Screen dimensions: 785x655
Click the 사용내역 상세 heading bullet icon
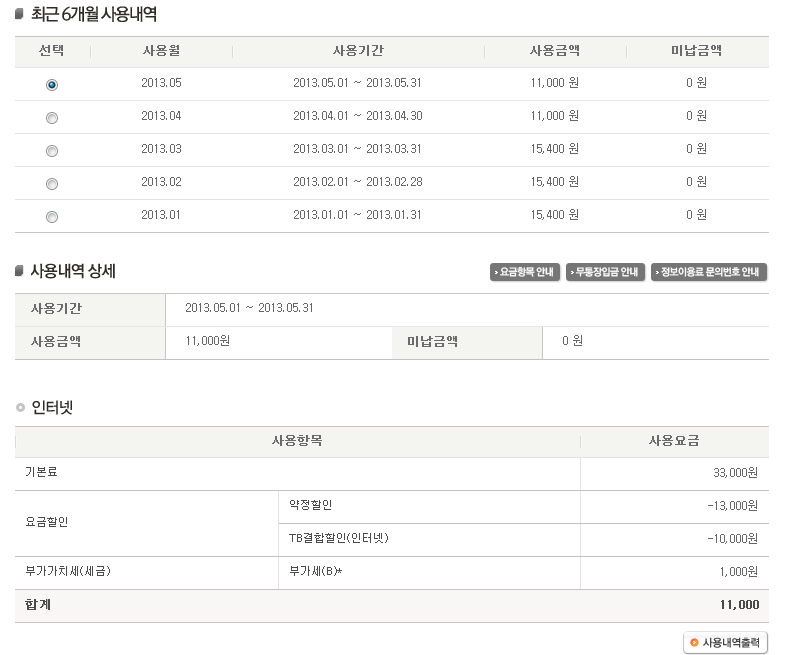[20, 271]
